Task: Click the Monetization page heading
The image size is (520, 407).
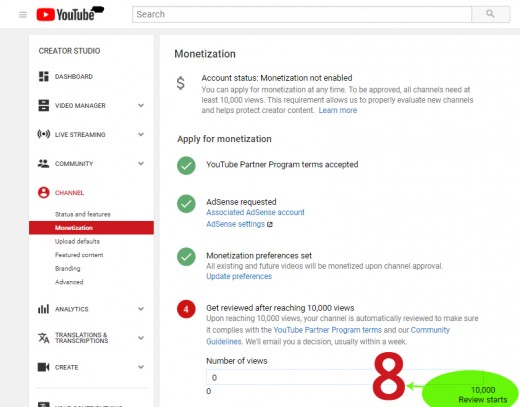Action: [205, 54]
